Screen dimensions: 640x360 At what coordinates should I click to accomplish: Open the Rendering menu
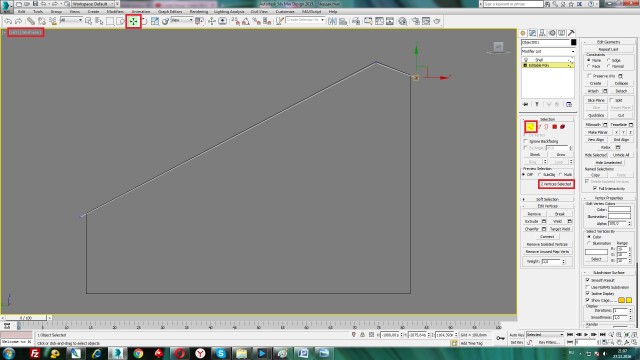(199, 11)
